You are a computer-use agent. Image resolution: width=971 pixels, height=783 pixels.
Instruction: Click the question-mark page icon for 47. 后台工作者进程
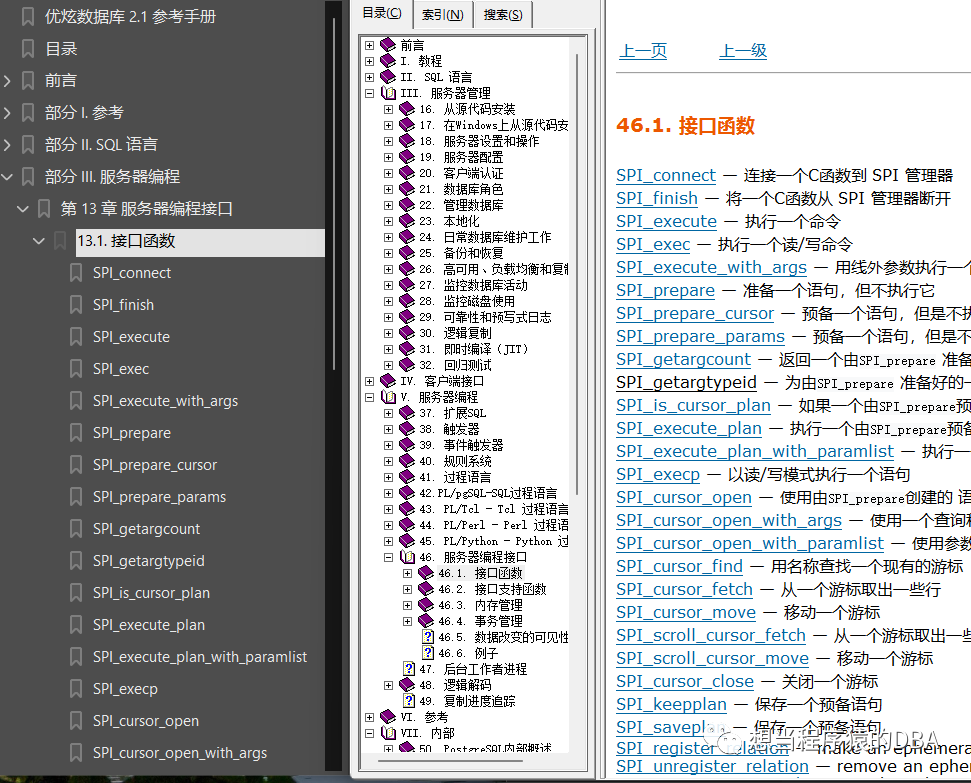pos(409,668)
